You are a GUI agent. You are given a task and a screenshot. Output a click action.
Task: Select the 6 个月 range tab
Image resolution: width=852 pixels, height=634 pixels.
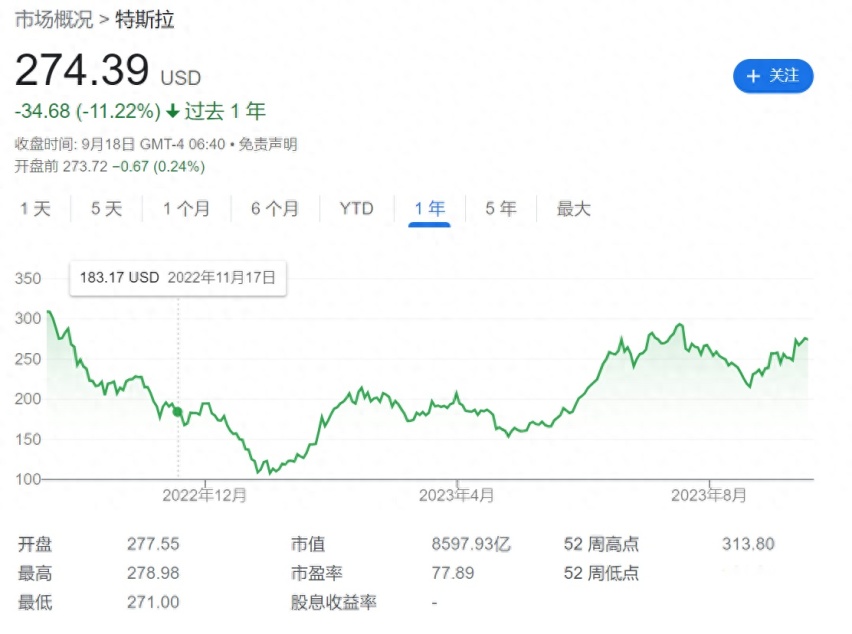coord(275,209)
